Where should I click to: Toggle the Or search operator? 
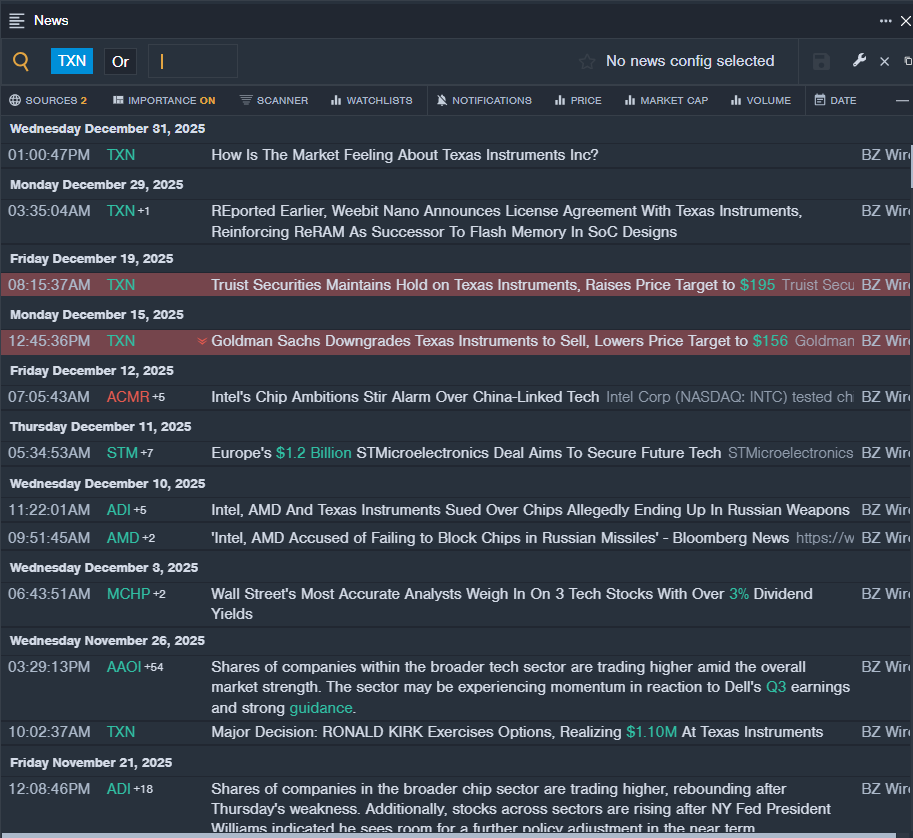tap(120, 61)
